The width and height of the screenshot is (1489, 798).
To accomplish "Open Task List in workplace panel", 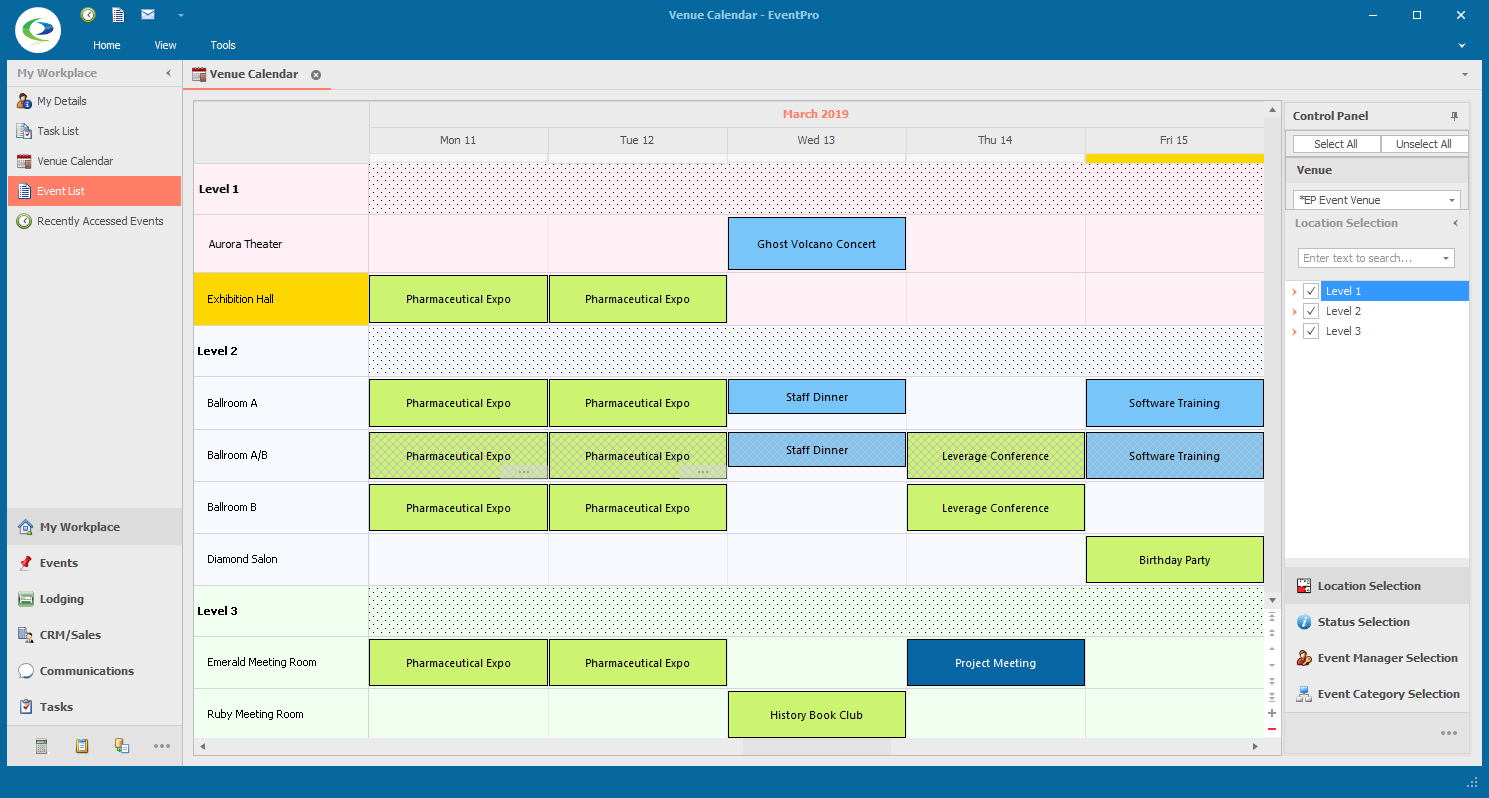I will [95, 131].
